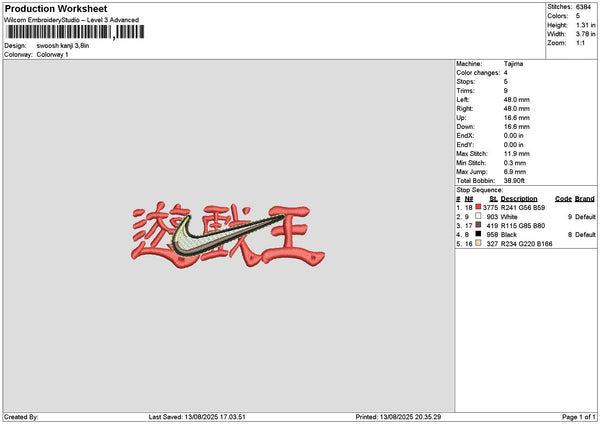Click the Stitches value 6384
600x424 pixels.
coord(583,7)
